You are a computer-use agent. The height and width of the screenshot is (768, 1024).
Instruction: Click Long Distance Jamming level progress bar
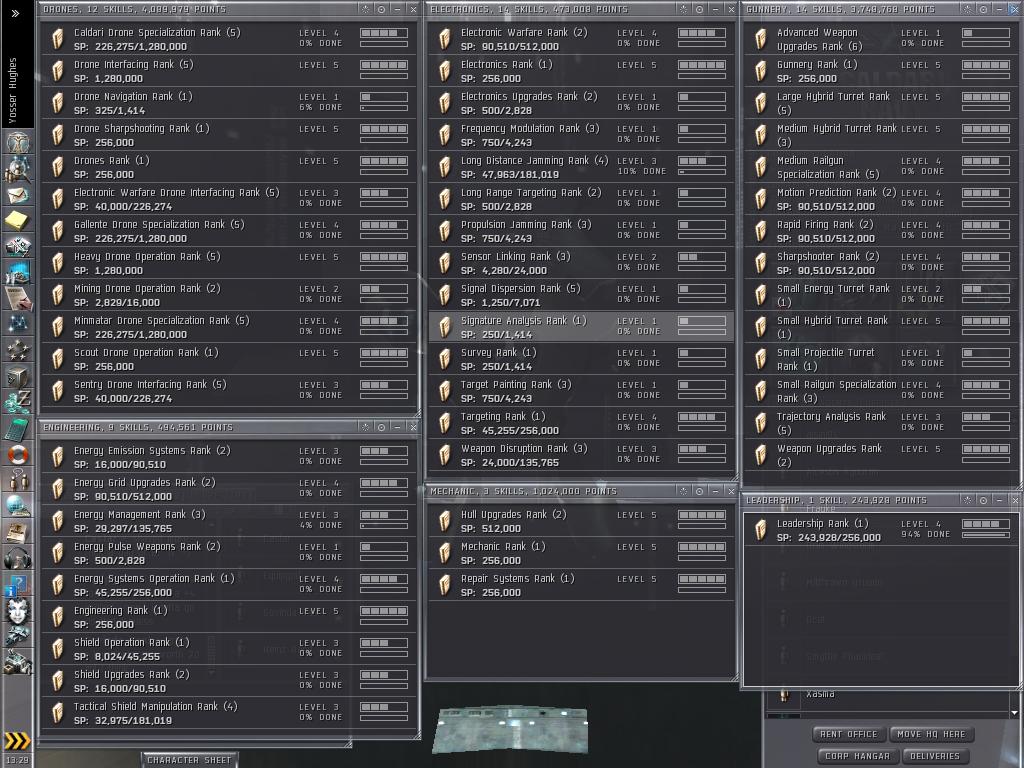click(x=701, y=161)
